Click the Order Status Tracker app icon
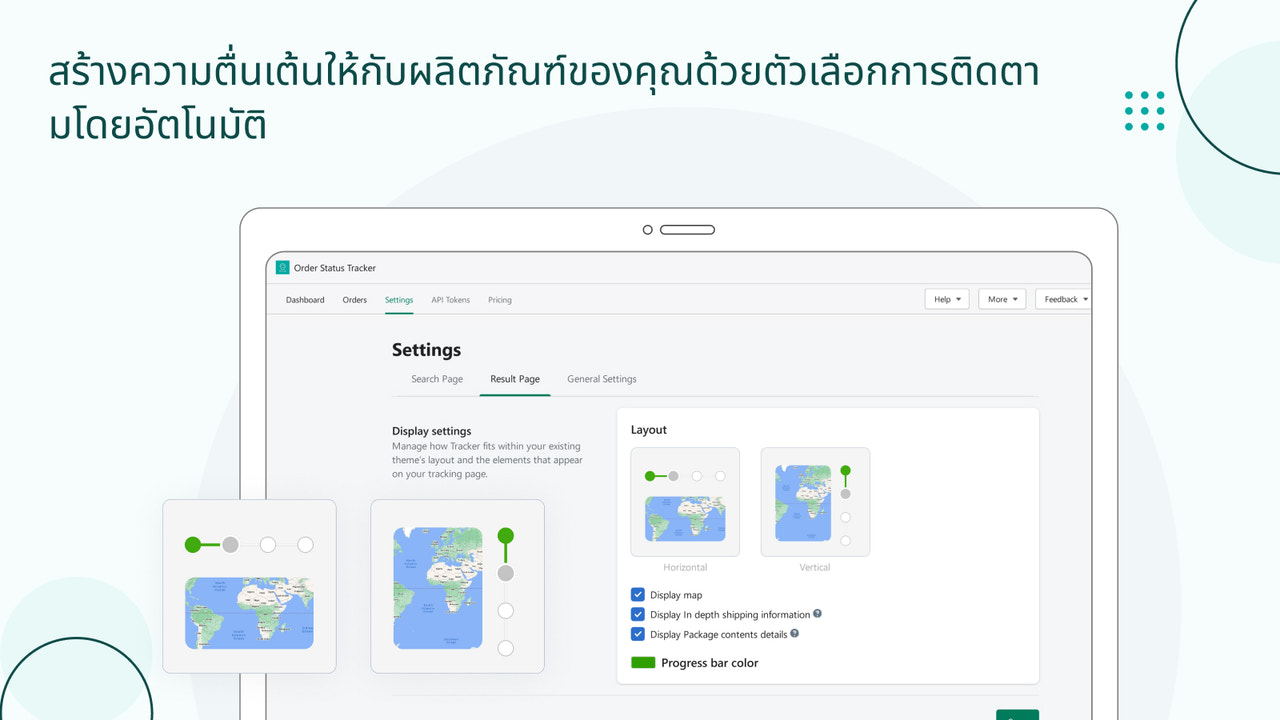The height and width of the screenshot is (720, 1280). pos(282,268)
